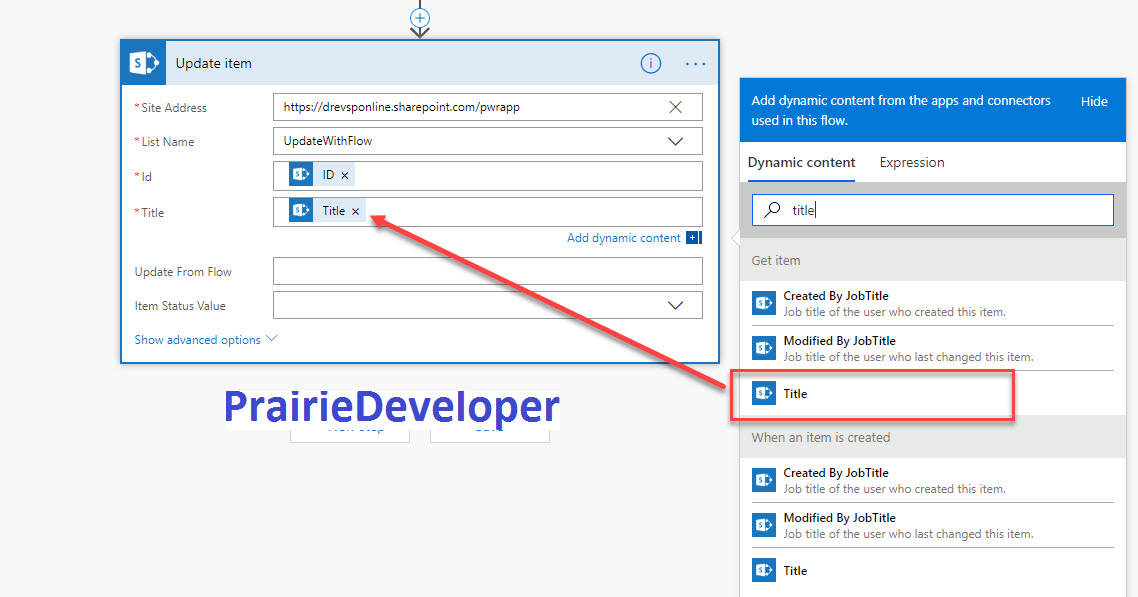This screenshot has height=597, width=1138.
Task: Select Title under When an item is created
Action: pyautogui.click(x=933, y=570)
